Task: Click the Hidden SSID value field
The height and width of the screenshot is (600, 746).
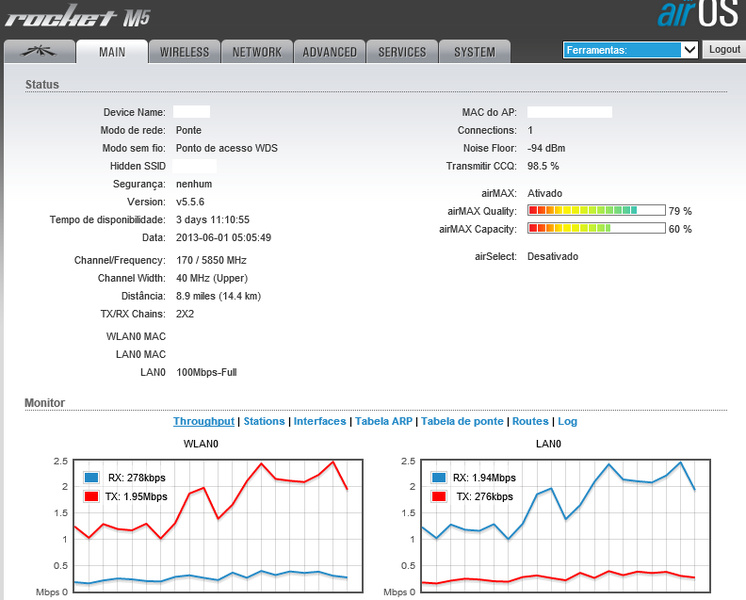Action: [194, 166]
